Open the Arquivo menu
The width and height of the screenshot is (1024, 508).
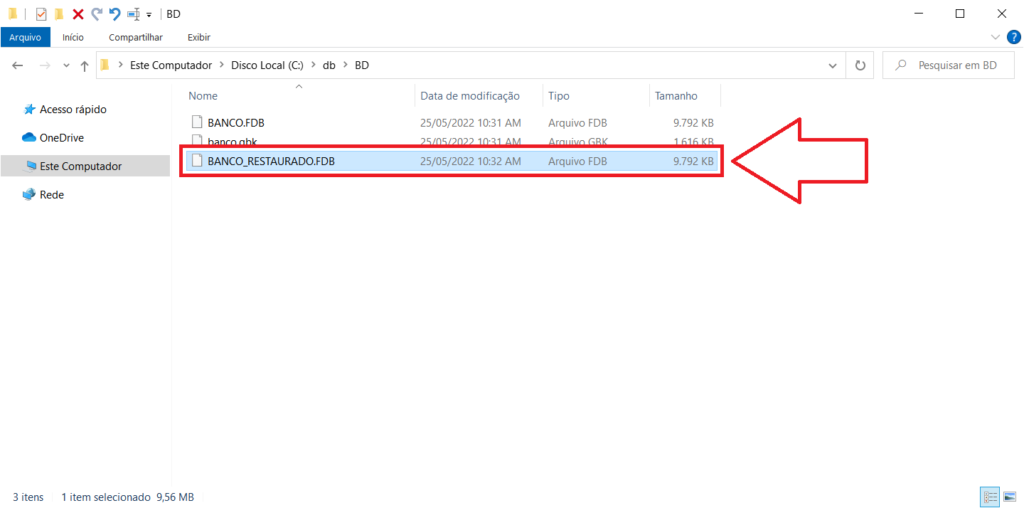pos(25,37)
